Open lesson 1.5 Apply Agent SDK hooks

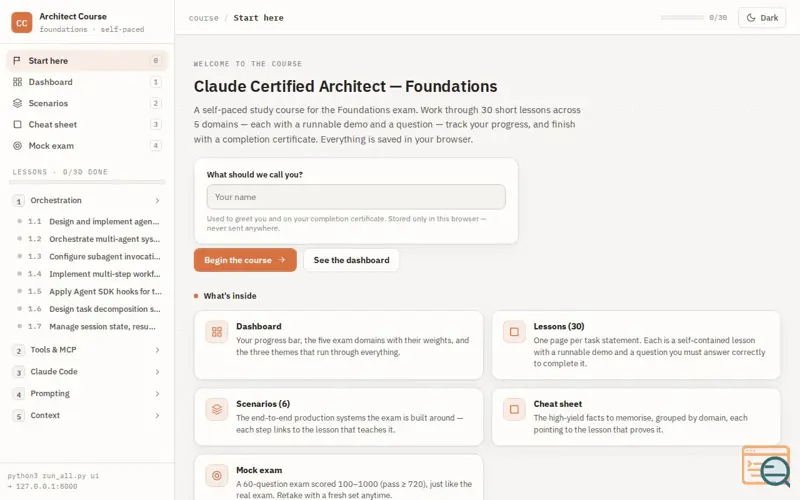89,291
